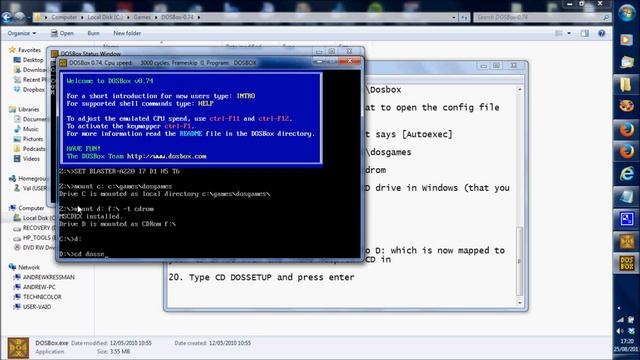Go forward in the Explorer window

coord(20,17)
